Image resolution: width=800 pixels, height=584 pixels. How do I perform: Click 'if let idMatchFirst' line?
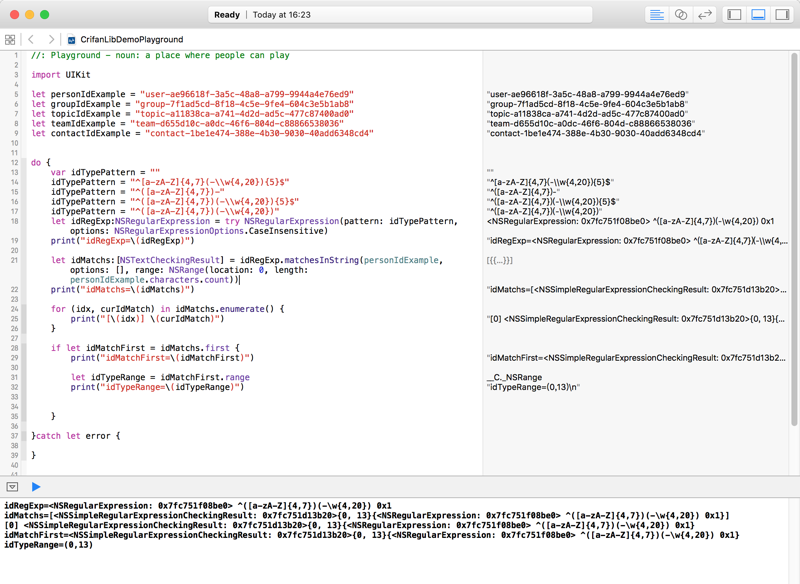[x=145, y=348]
